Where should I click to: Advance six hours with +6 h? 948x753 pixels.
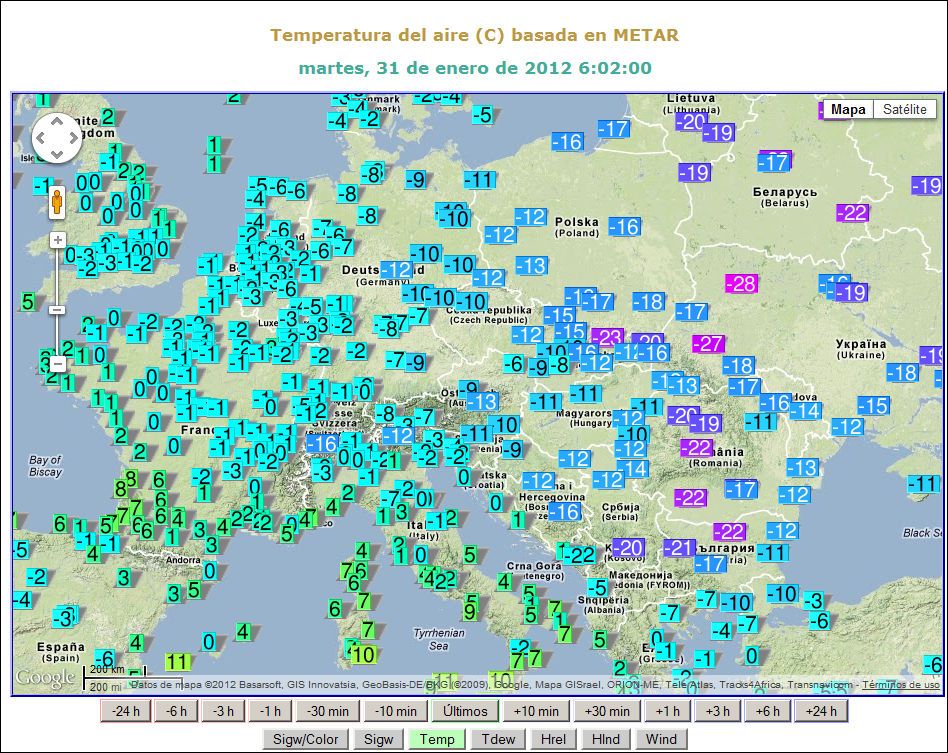[767, 711]
